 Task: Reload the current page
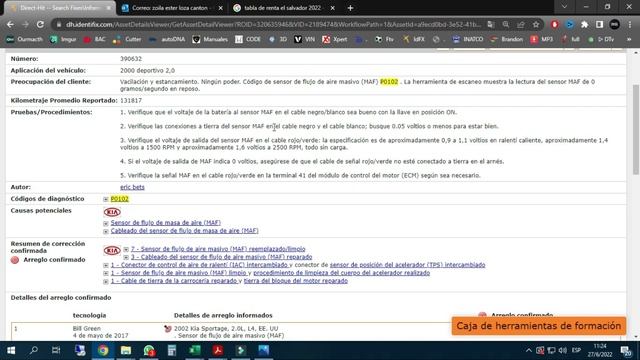point(40,24)
